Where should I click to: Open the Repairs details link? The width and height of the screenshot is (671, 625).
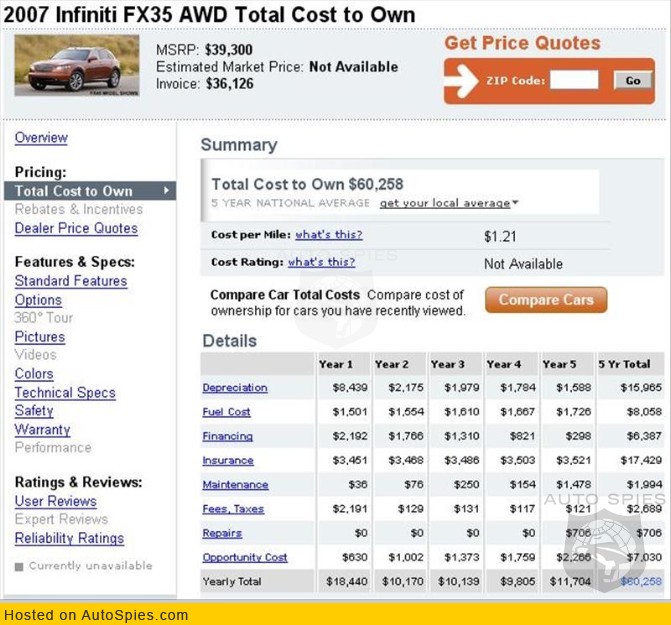[x=222, y=533]
